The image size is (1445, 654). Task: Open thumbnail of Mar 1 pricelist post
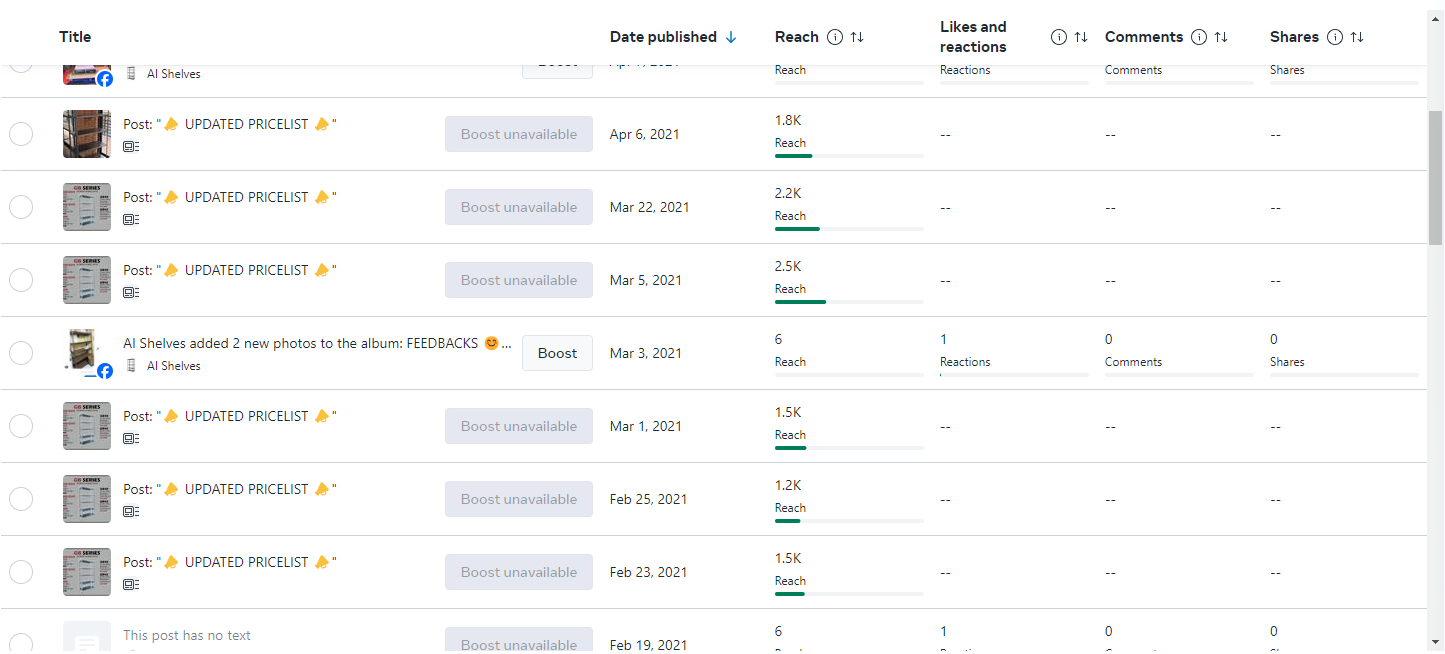coord(87,426)
